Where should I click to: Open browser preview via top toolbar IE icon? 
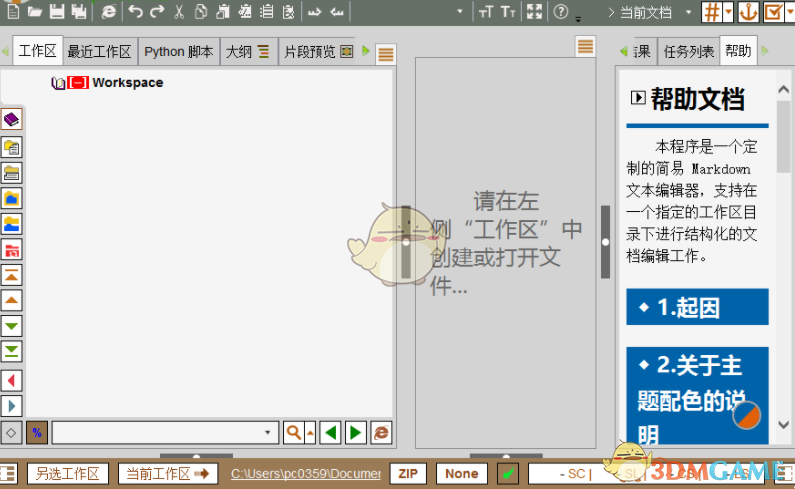click(x=109, y=11)
